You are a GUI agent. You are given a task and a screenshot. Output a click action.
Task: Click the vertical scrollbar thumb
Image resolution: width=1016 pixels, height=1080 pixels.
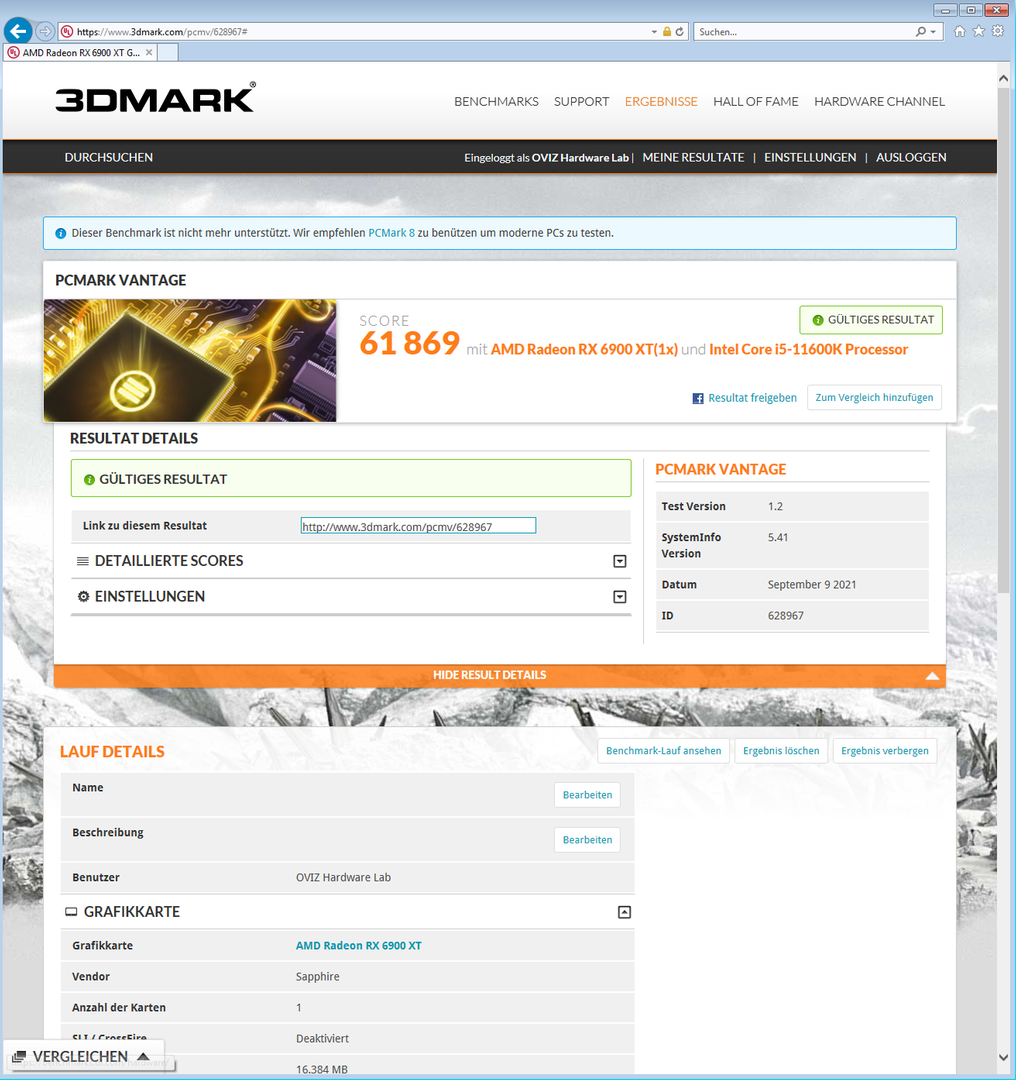tap(1004, 341)
